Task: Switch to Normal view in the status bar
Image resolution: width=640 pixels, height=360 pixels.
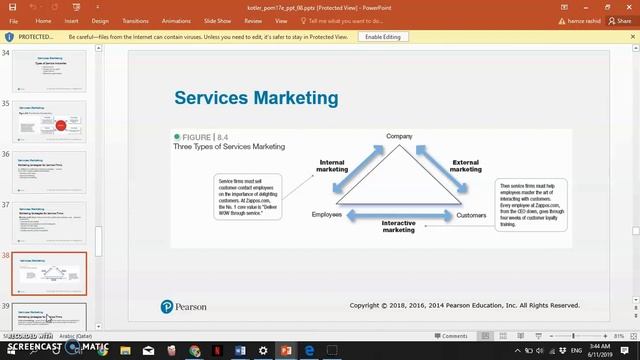Action: (485, 336)
